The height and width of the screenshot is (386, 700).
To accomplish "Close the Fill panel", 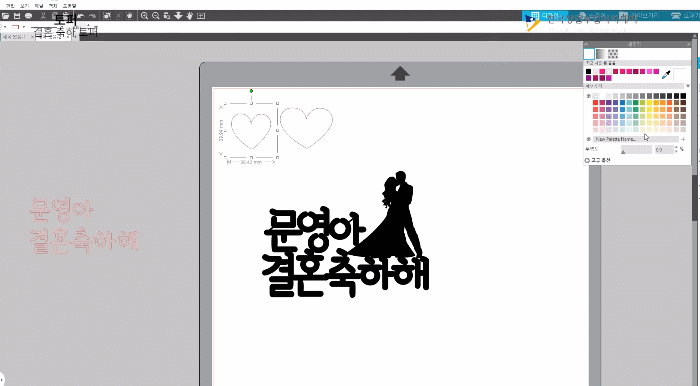I will point(688,44).
